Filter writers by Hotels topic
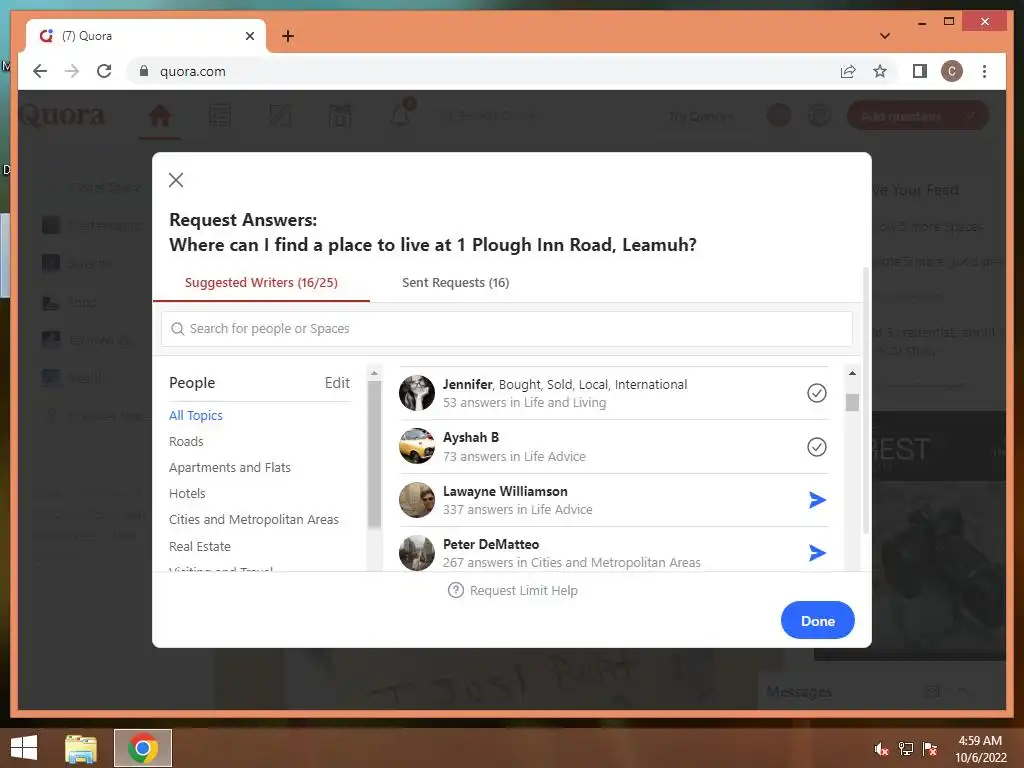The width and height of the screenshot is (1024, 768). click(187, 494)
